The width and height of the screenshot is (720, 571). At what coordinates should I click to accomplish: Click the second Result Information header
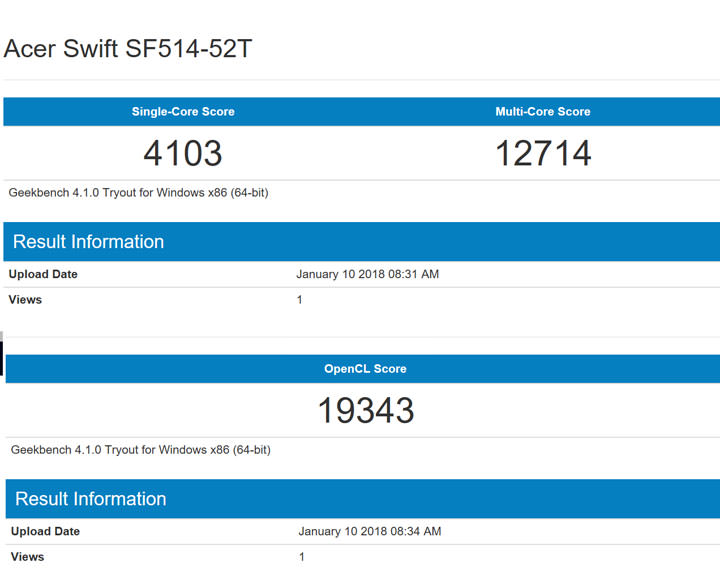tap(90, 499)
